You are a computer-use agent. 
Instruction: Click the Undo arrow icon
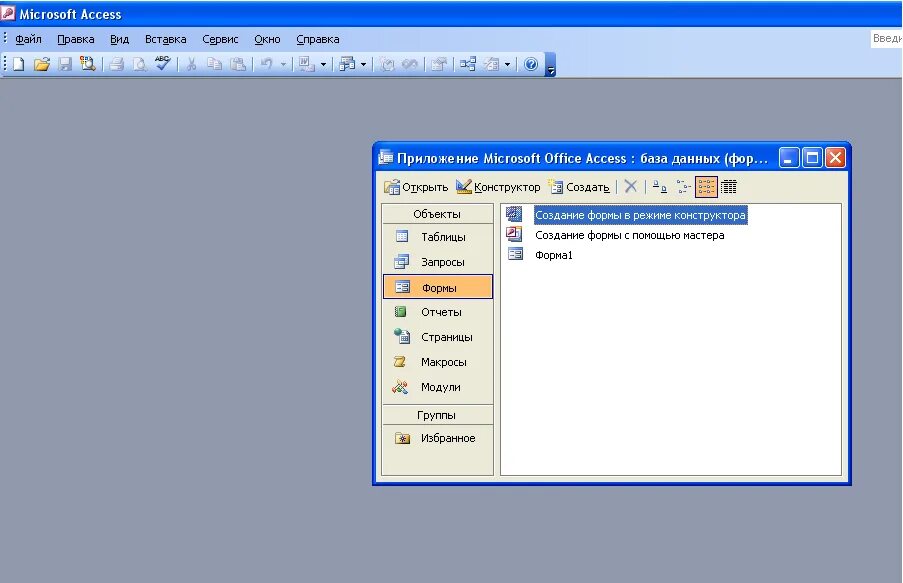267,64
